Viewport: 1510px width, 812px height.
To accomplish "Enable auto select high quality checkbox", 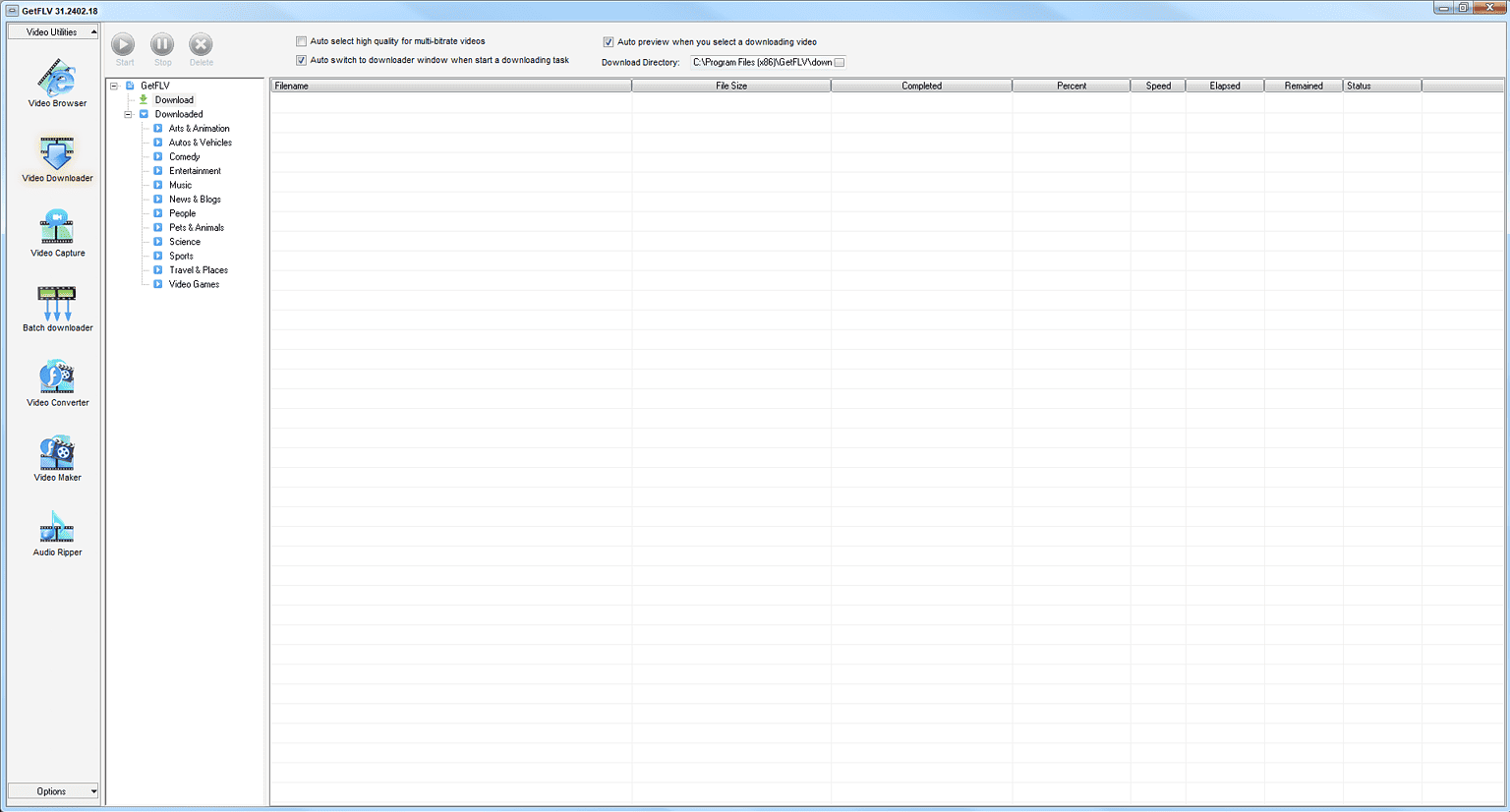I will click(x=302, y=41).
